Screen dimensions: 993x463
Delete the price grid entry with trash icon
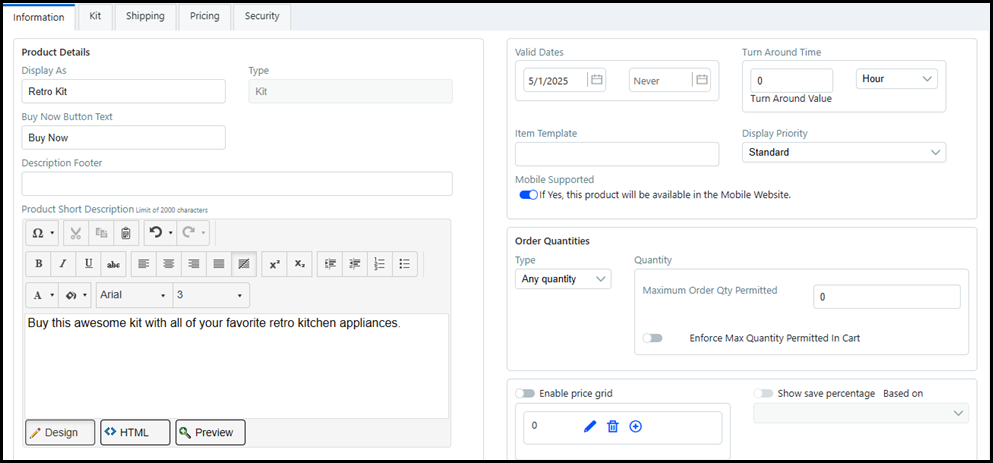(613, 426)
